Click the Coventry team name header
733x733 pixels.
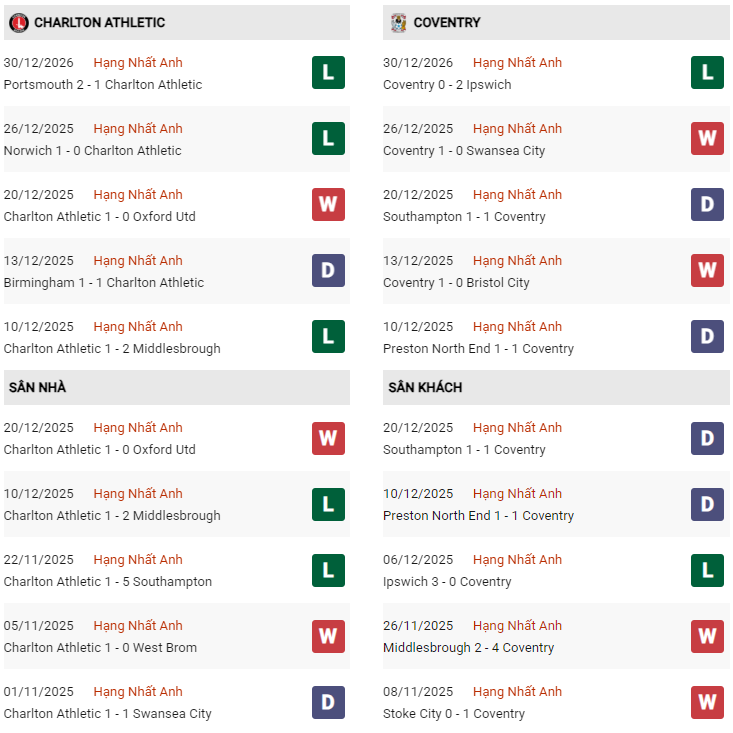[447, 22]
